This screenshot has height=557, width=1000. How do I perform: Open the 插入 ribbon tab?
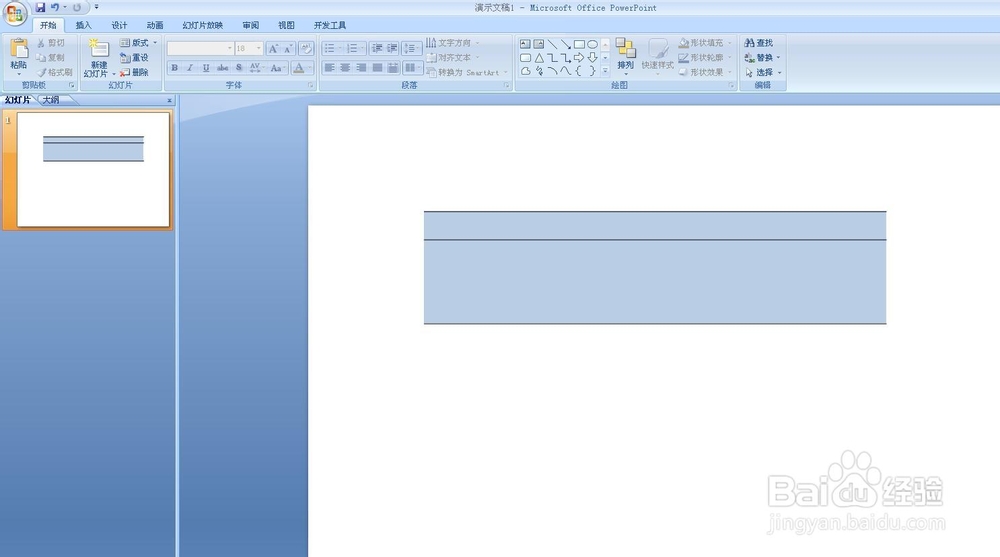tap(84, 26)
